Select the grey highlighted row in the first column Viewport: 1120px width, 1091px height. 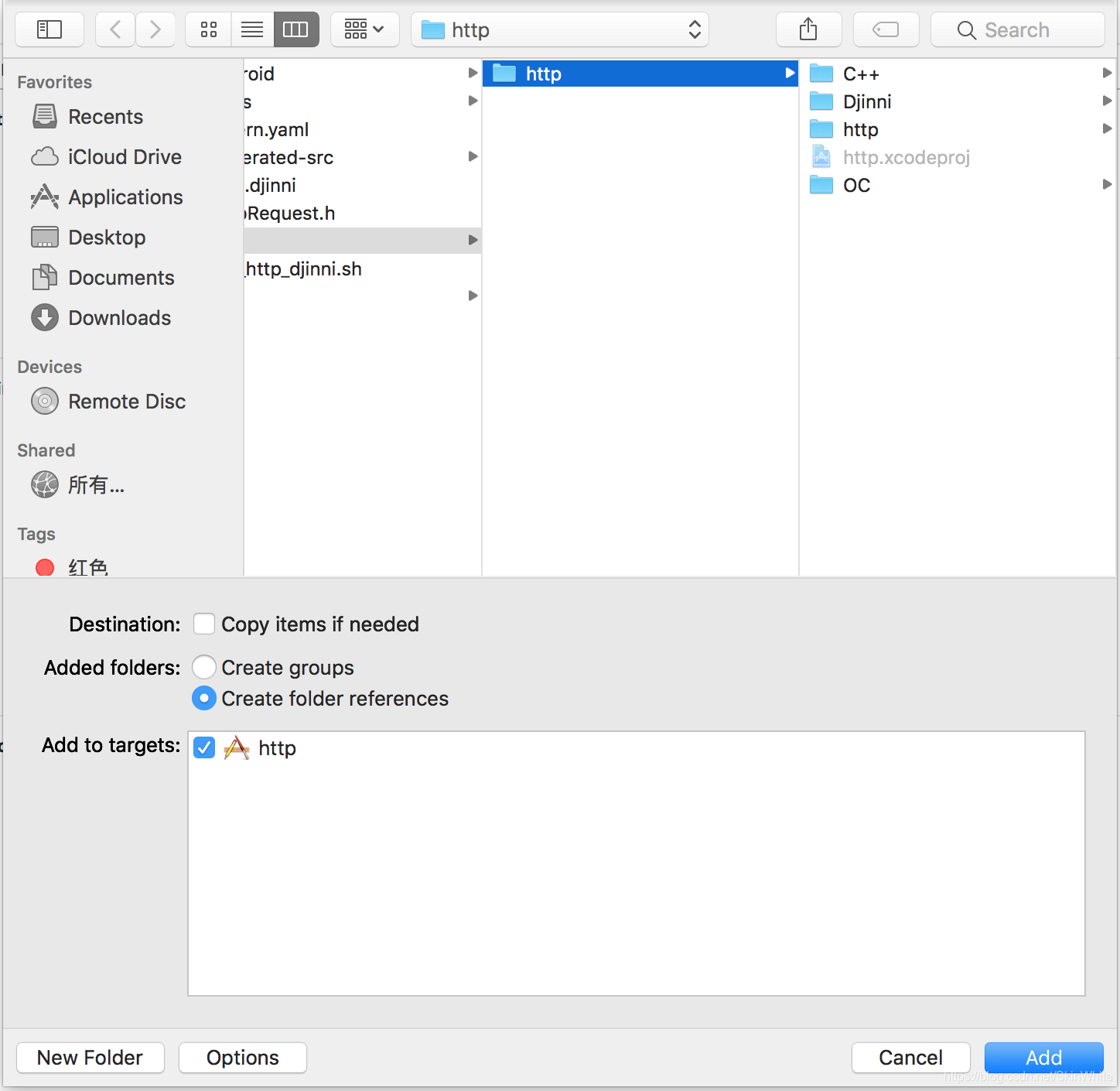[x=363, y=241]
